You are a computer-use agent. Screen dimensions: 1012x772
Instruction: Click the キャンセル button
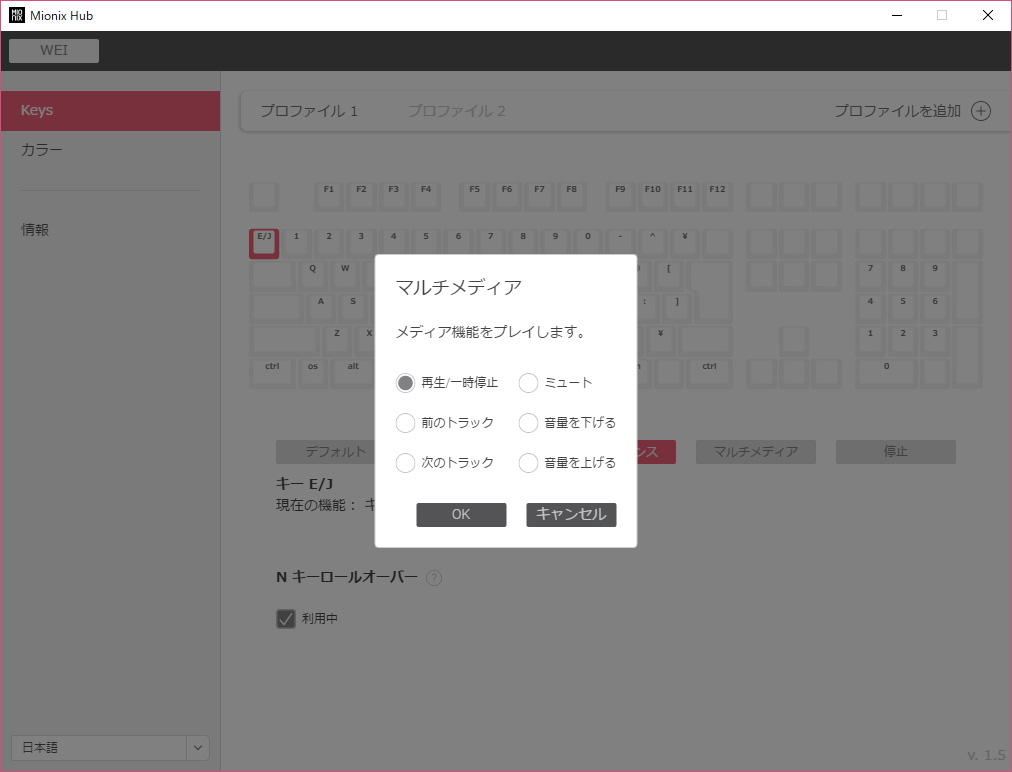click(571, 515)
